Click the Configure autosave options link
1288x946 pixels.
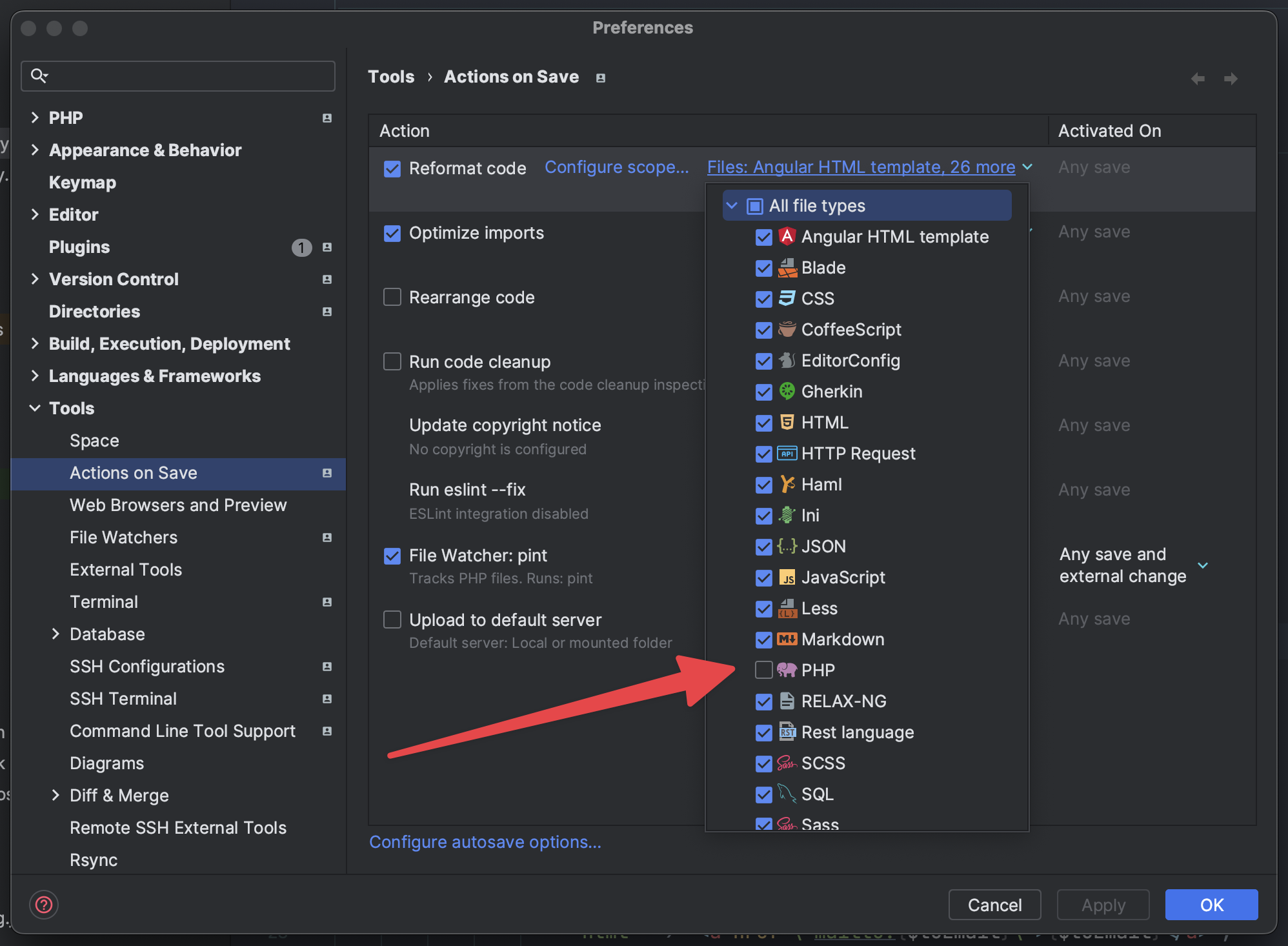click(485, 842)
